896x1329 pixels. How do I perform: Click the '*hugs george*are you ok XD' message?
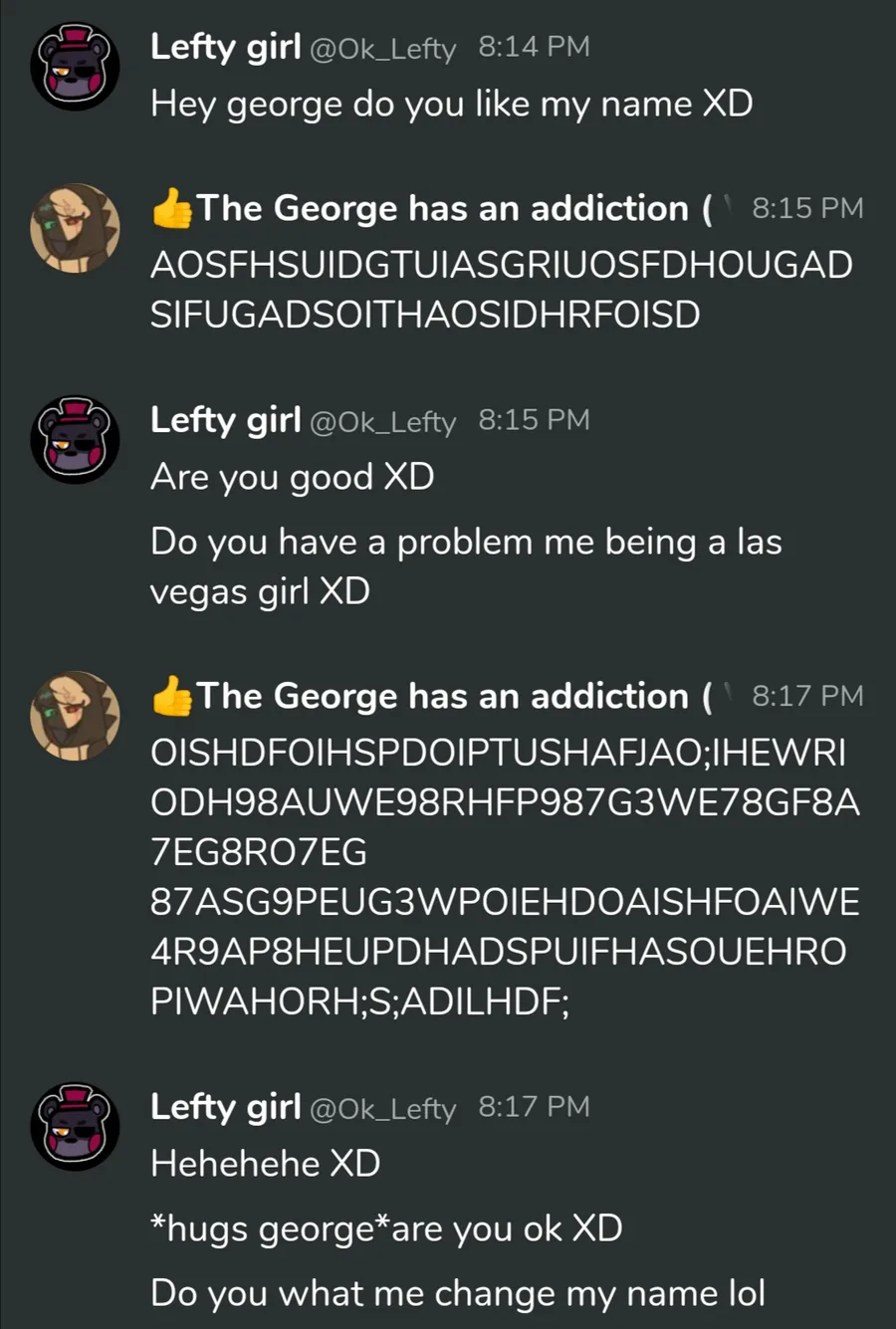coord(386,1229)
